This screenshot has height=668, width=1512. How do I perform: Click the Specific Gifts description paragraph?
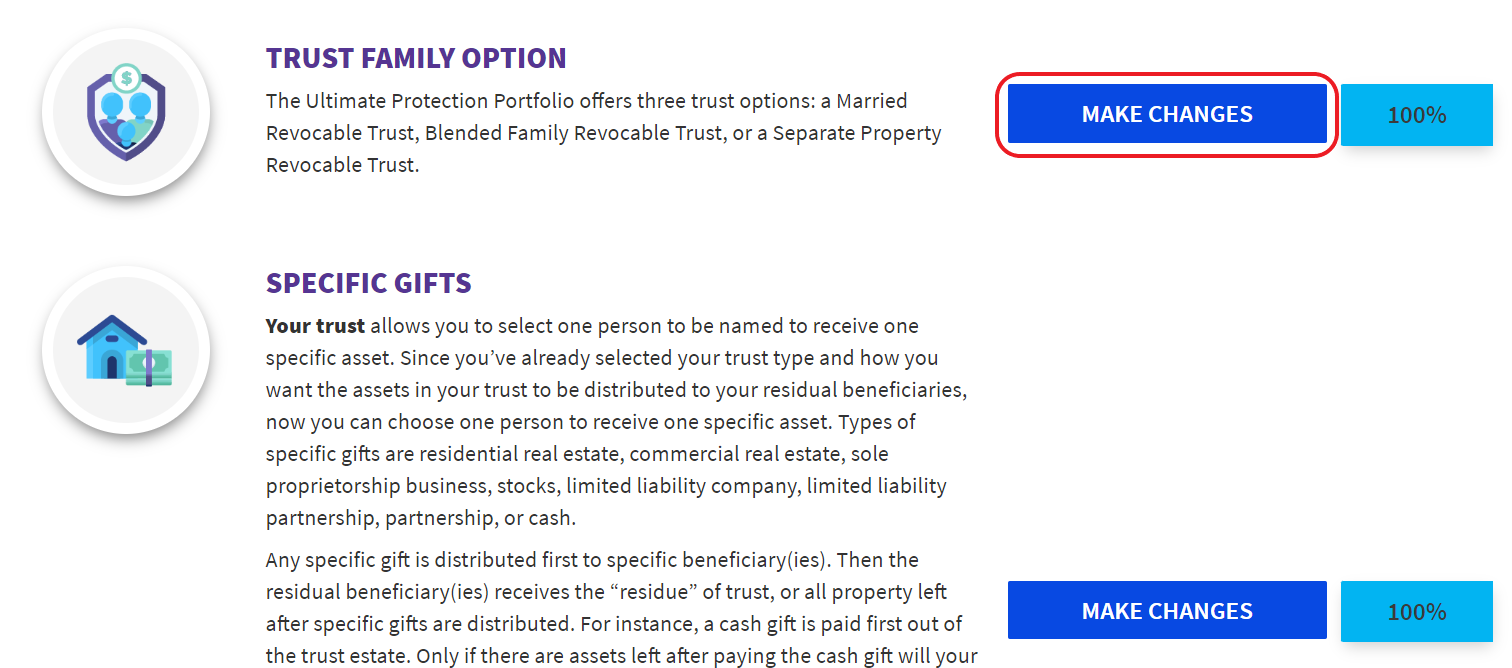point(615,420)
